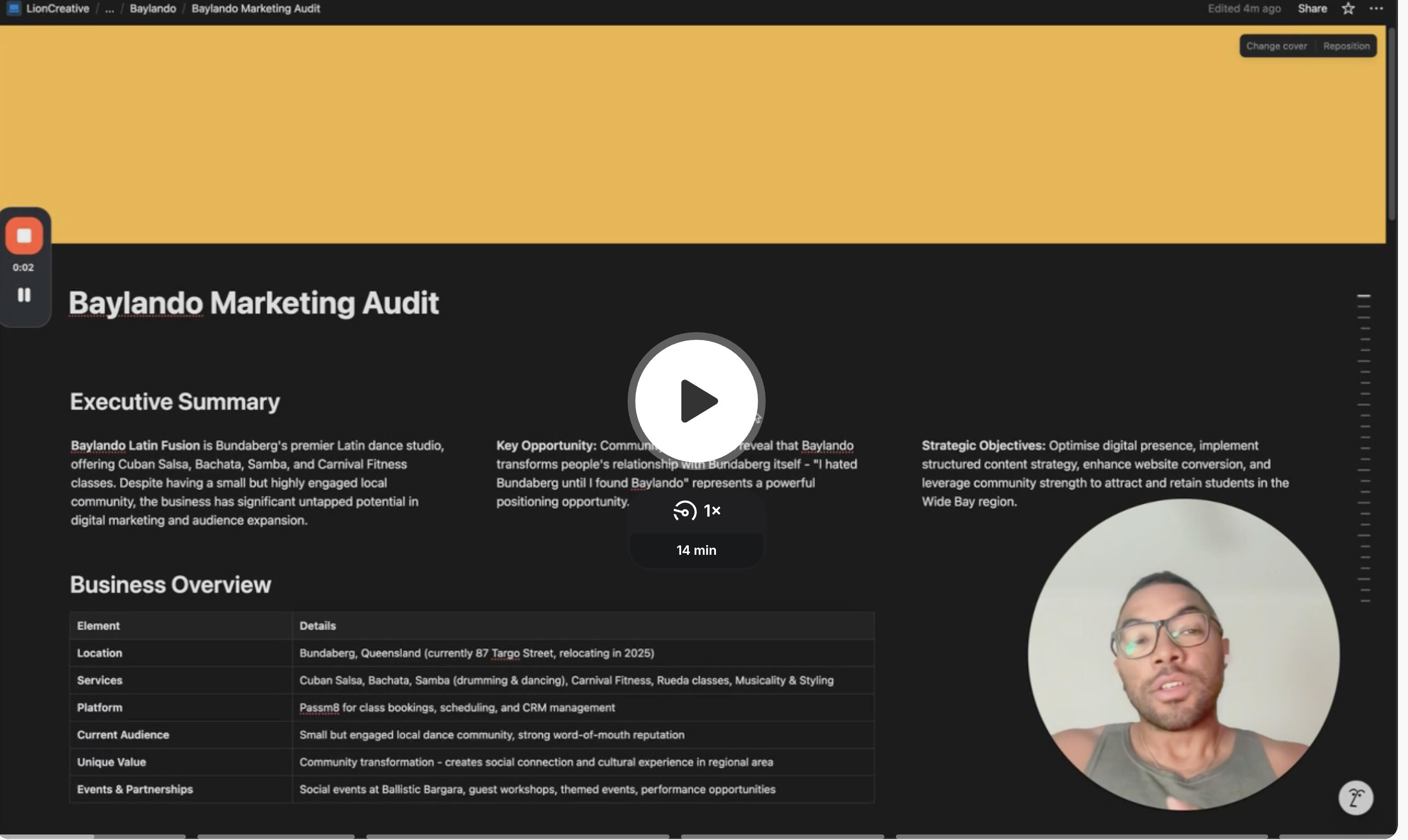Click the Executive Summary heading

click(x=174, y=401)
